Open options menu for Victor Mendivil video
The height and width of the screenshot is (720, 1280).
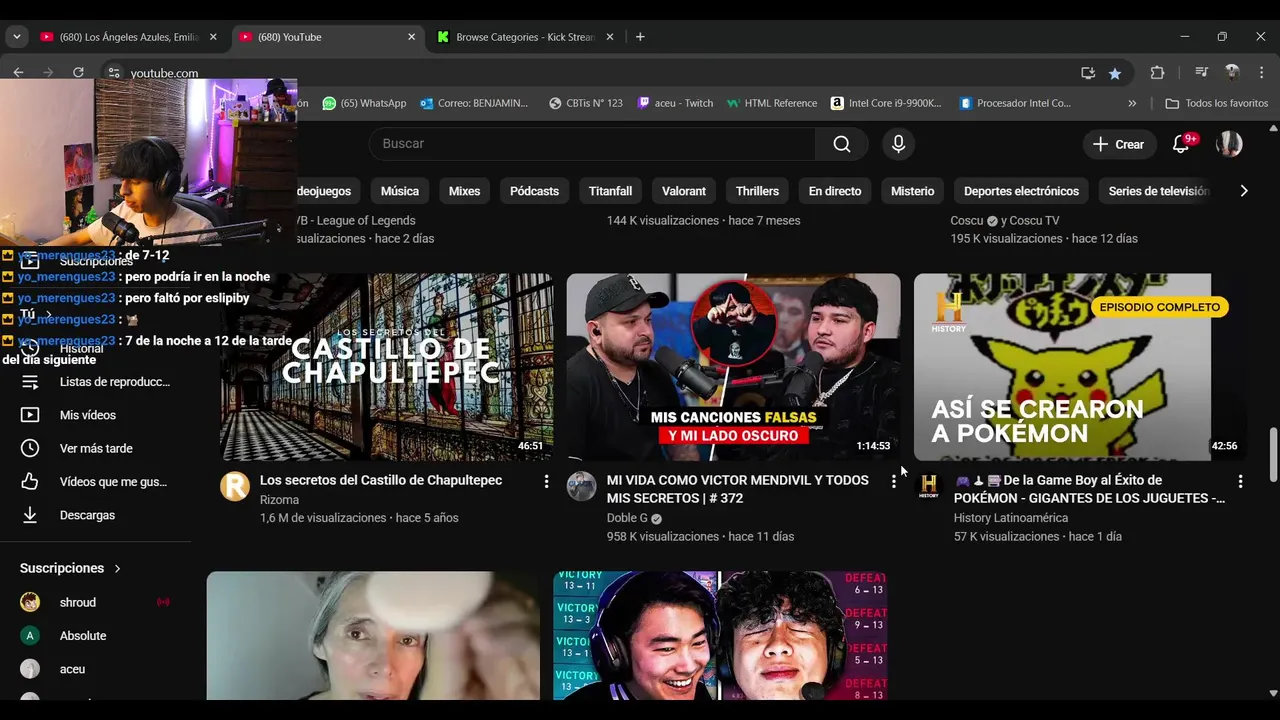[x=893, y=481]
